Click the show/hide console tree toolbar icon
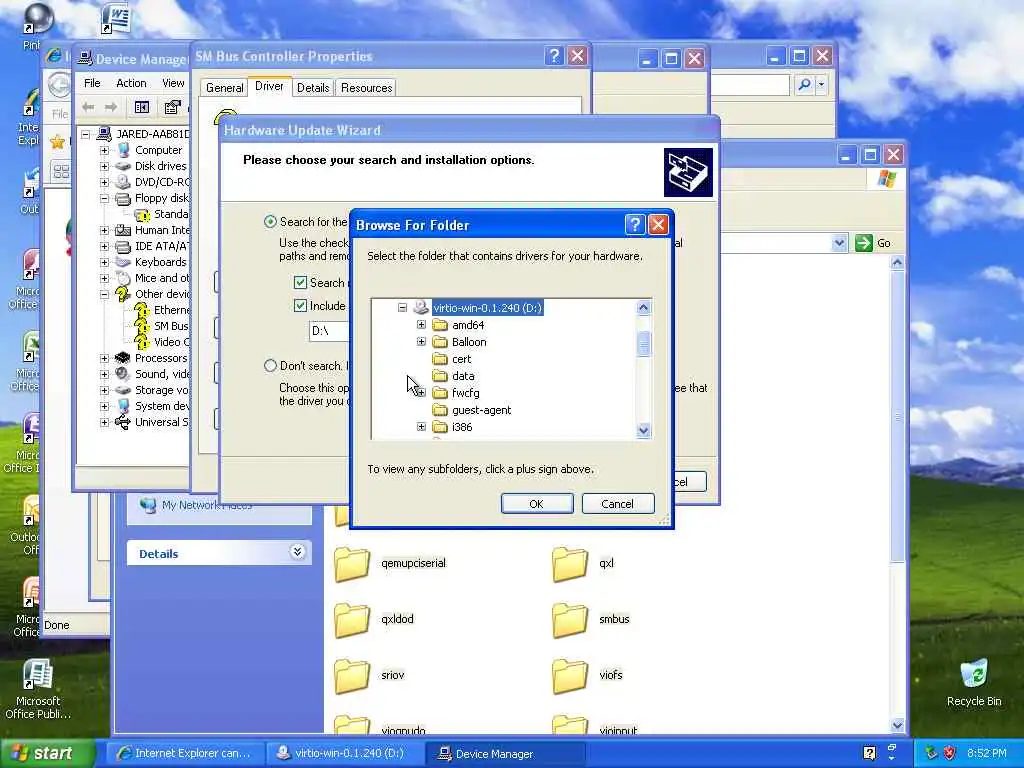 pos(142,106)
